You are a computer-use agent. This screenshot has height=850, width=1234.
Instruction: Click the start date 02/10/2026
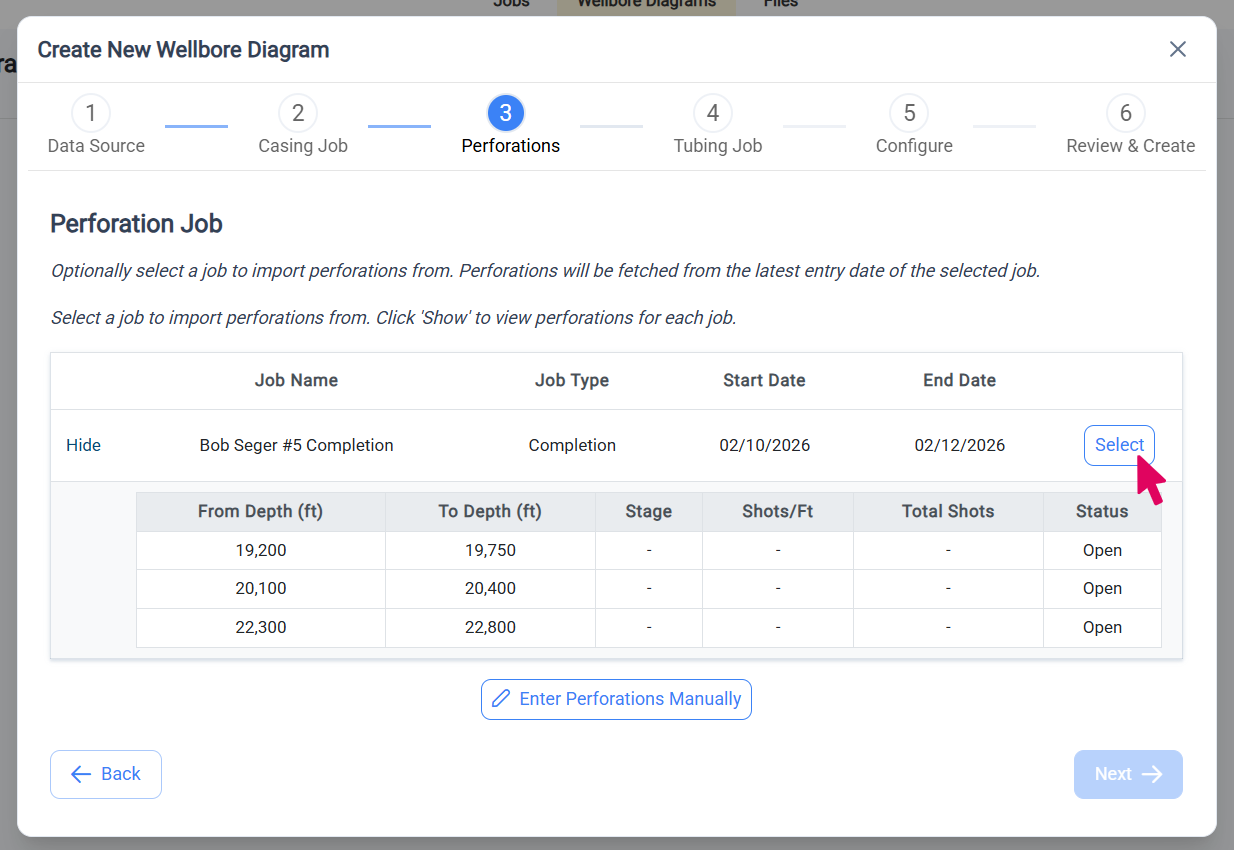coord(764,445)
